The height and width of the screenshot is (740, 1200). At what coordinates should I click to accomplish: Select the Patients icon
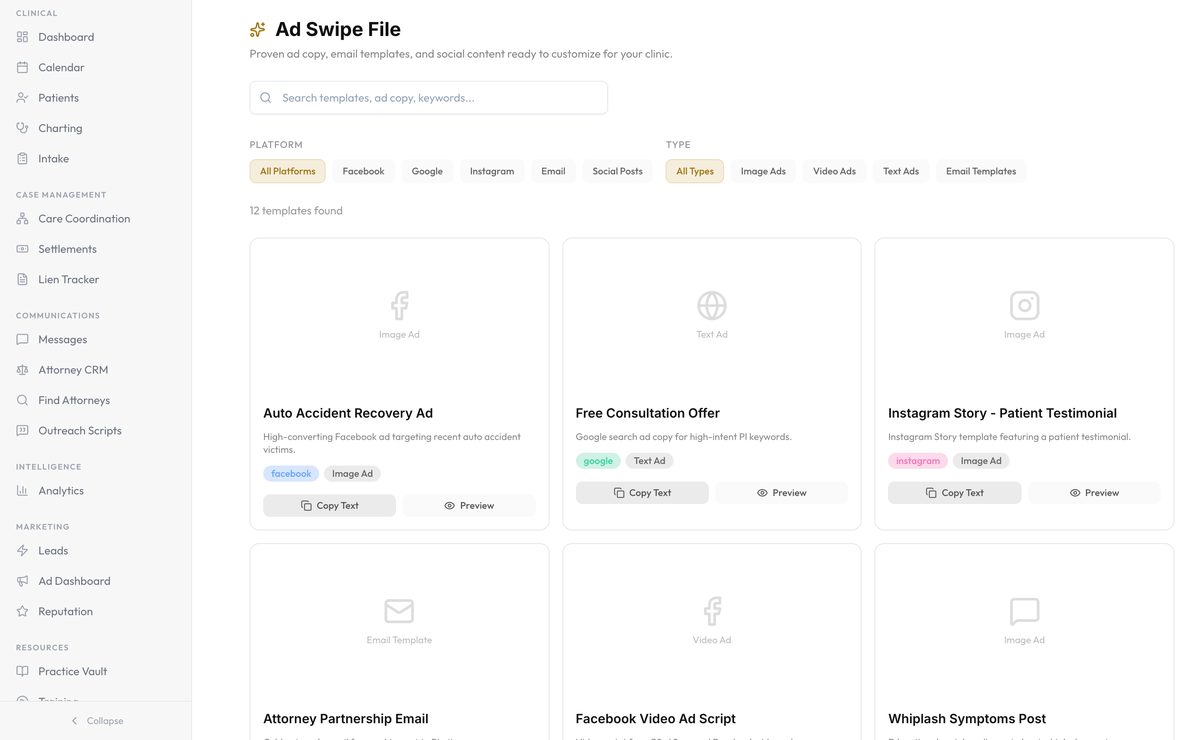click(23, 98)
